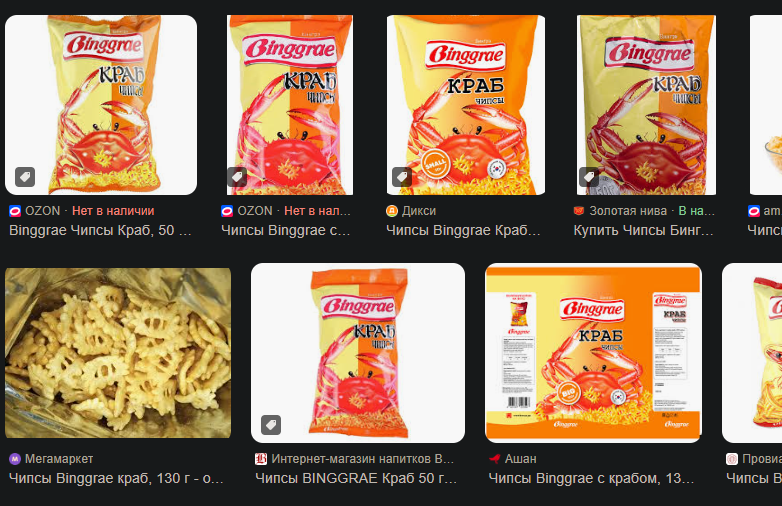Image resolution: width=782 pixels, height=506 pixels.
Task: Click the price tag icon on first OZON image
Action: (x=25, y=177)
